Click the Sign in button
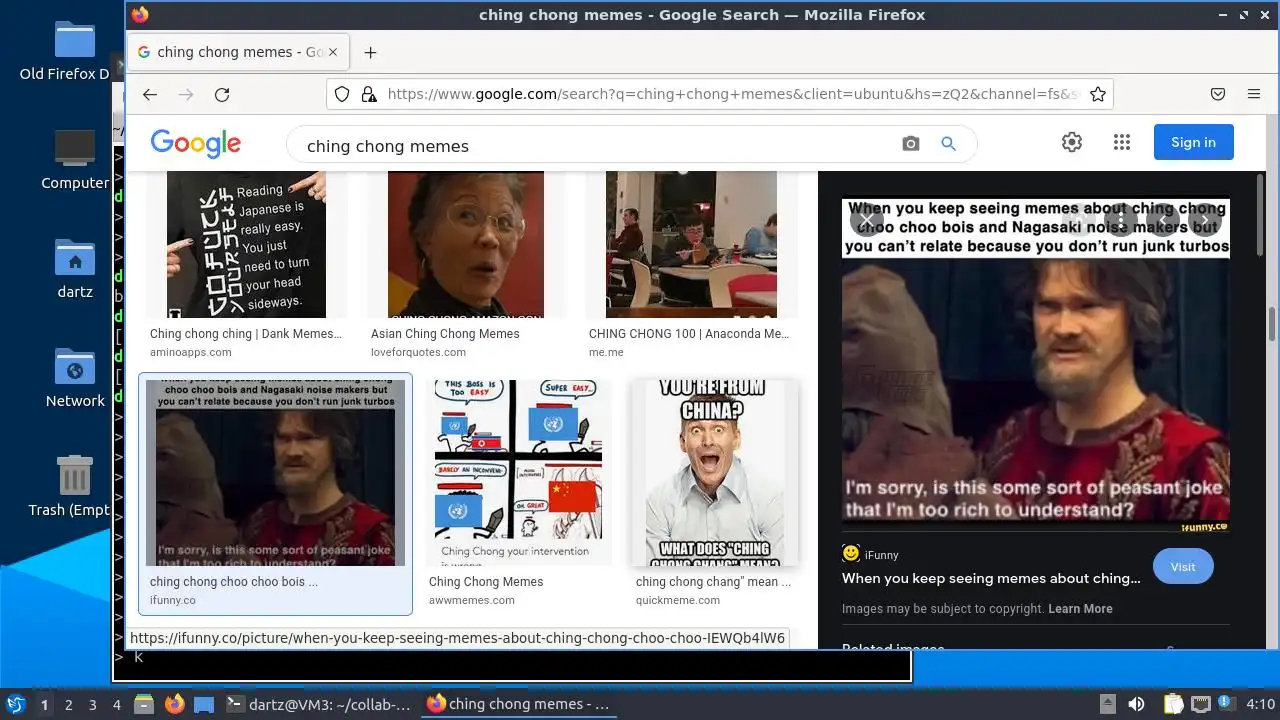The height and width of the screenshot is (720, 1280). [x=1193, y=142]
